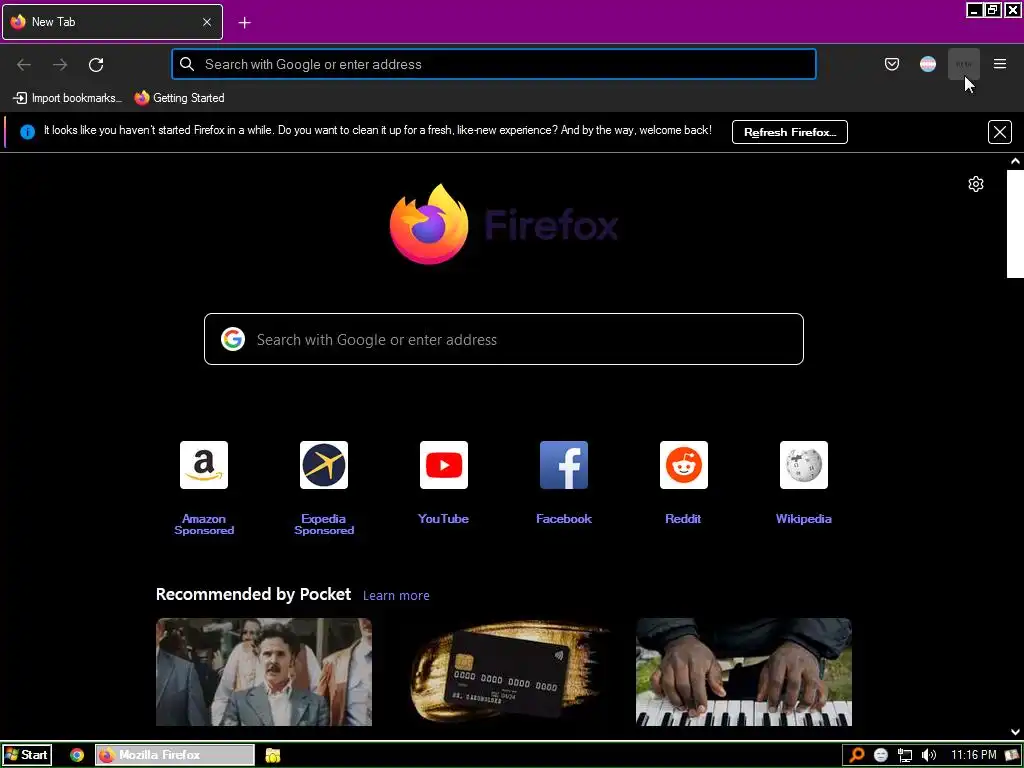Open the Windows Start menu

click(26, 755)
